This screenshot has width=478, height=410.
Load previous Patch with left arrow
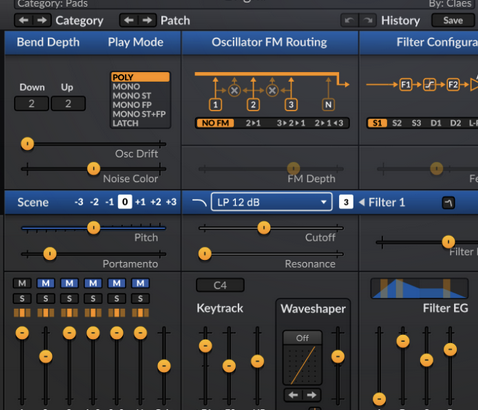129,20
